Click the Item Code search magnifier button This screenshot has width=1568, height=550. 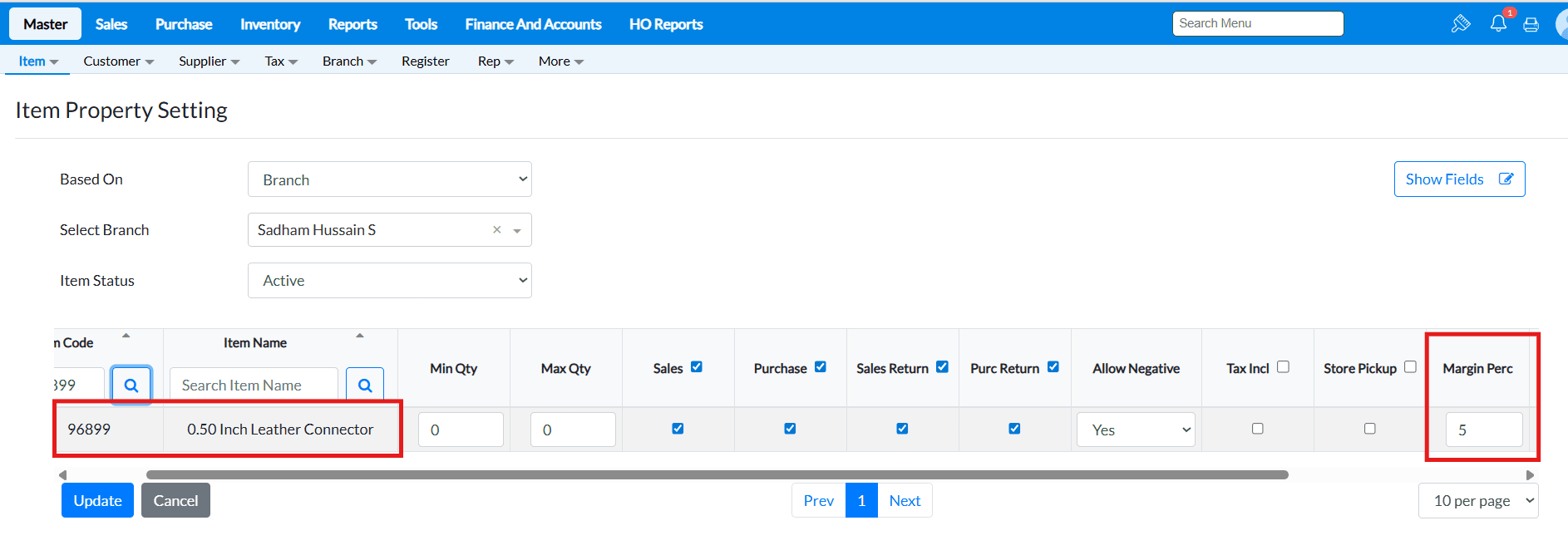(x=131, y=385)
